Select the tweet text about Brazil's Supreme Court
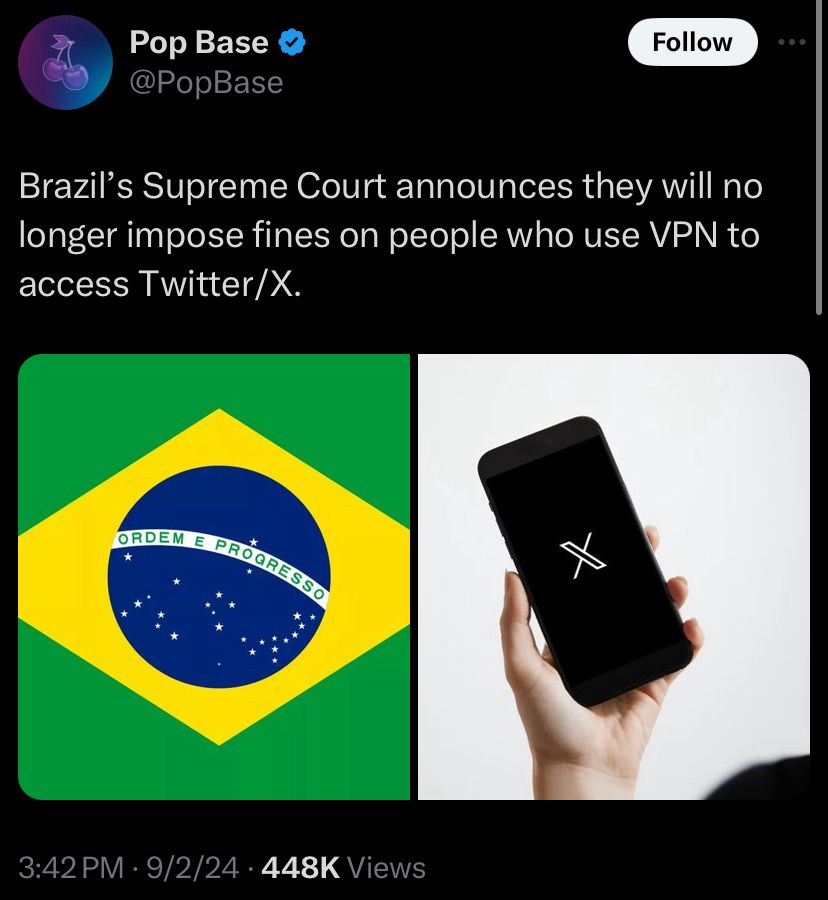Viewport: 828px width, 900px height. point(390,235)
